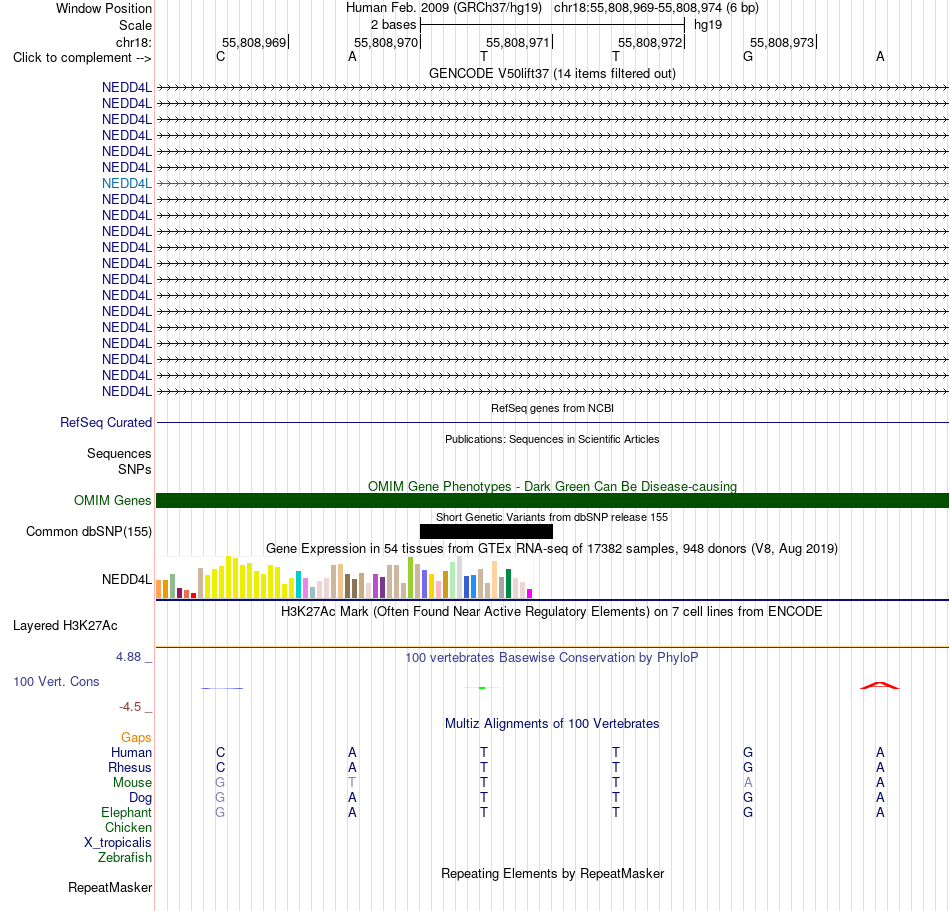Click the 100 Vert. Cons track label
The width and height of the screenshot is (950, 911).
click(x=56, y=681)
